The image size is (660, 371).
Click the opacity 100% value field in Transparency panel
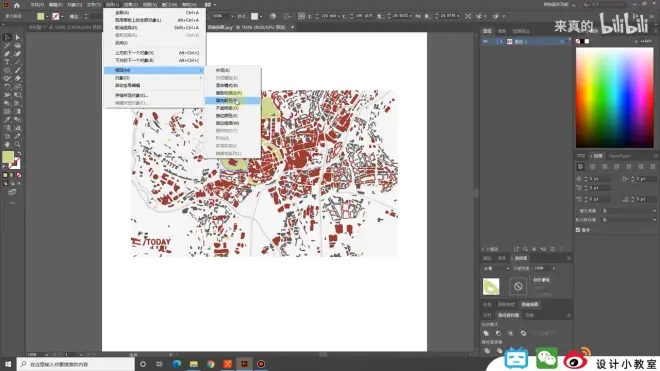pyautogui.click(x=541, y=268)
